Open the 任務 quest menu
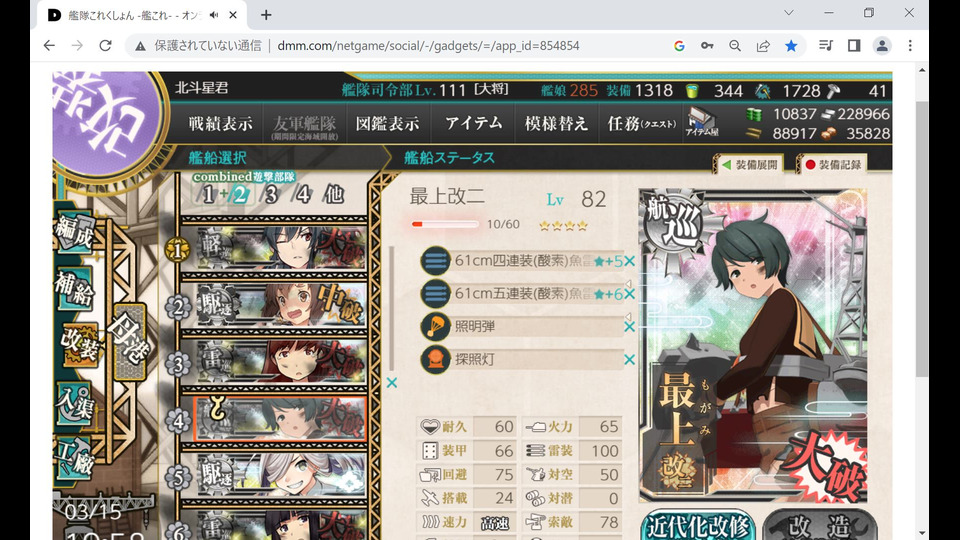 click(640, 124)
